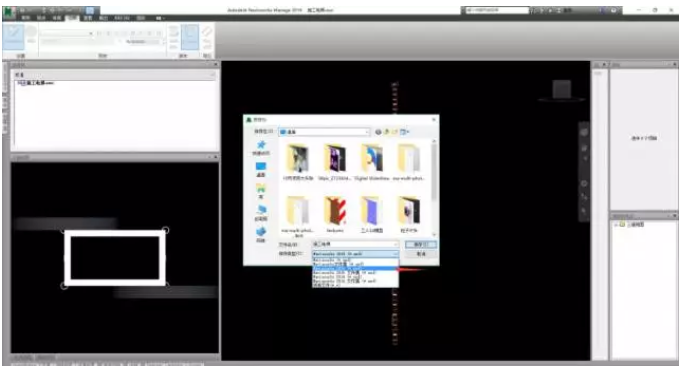Select the Desktop shortcut in dialog places bar
685x370 pixels.
pos(261,169)
